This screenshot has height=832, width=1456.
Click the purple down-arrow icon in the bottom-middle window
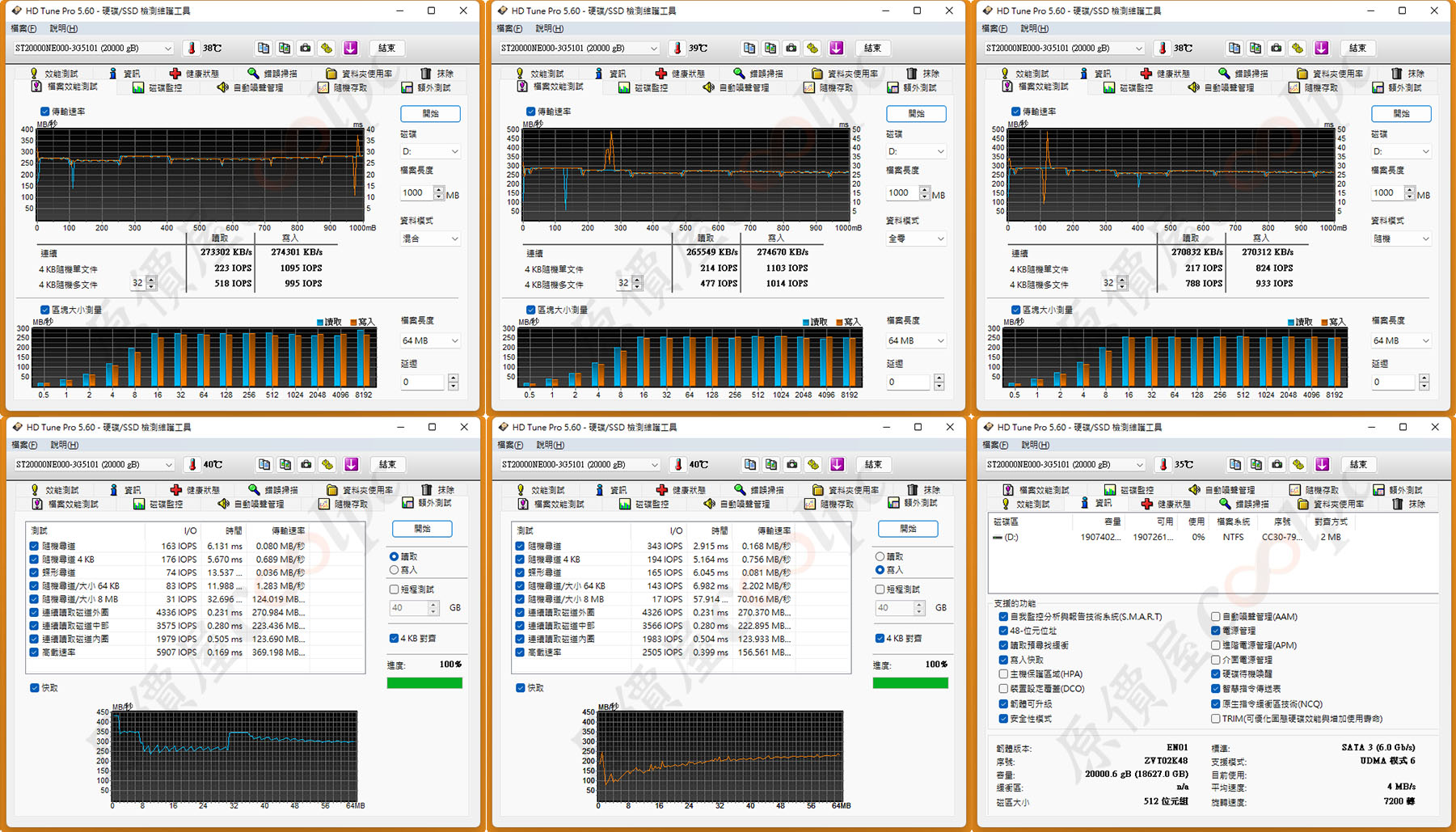pyautogui.click(x=838, y=464)
